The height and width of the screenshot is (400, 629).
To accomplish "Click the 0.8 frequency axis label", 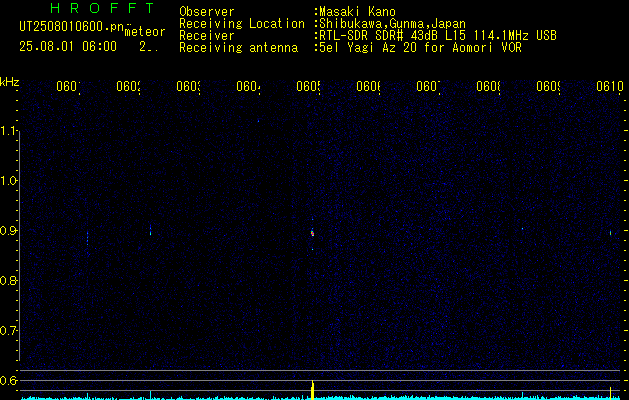I will (x=8, y=280).
